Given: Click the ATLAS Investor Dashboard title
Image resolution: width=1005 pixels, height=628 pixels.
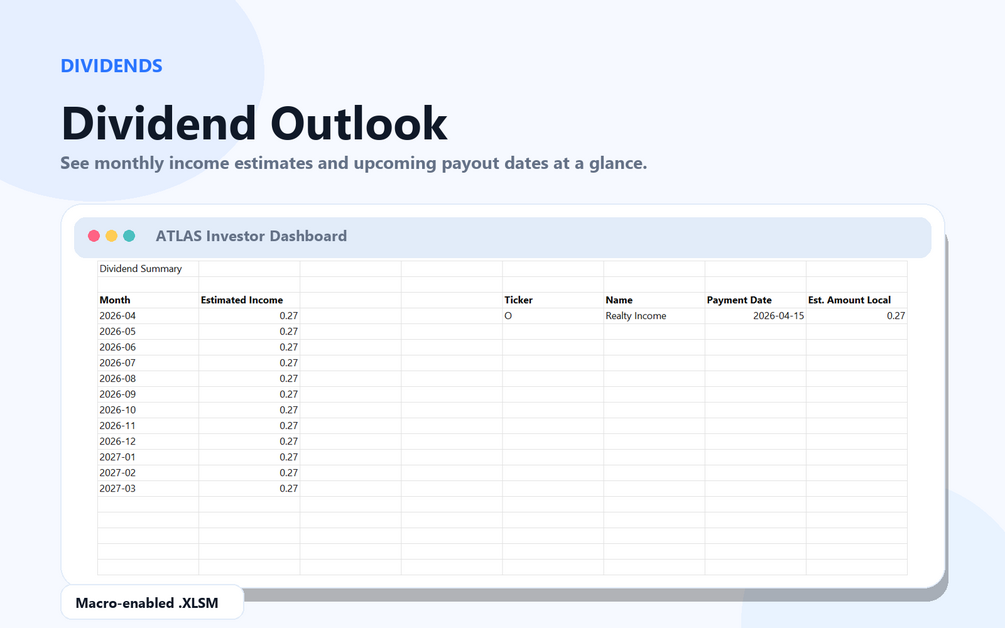Looking at the screenshot, I should pyautogui.click(x=251, y=236).
